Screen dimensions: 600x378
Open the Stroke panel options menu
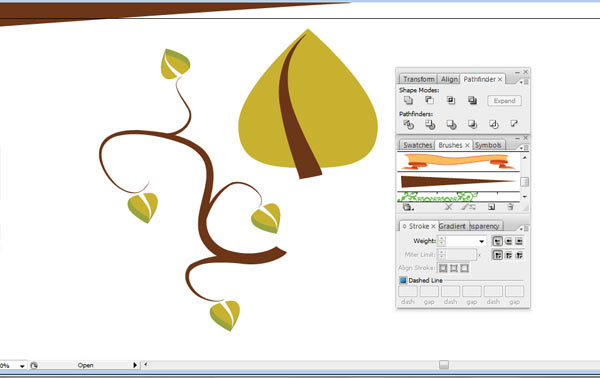click(524, 228)
